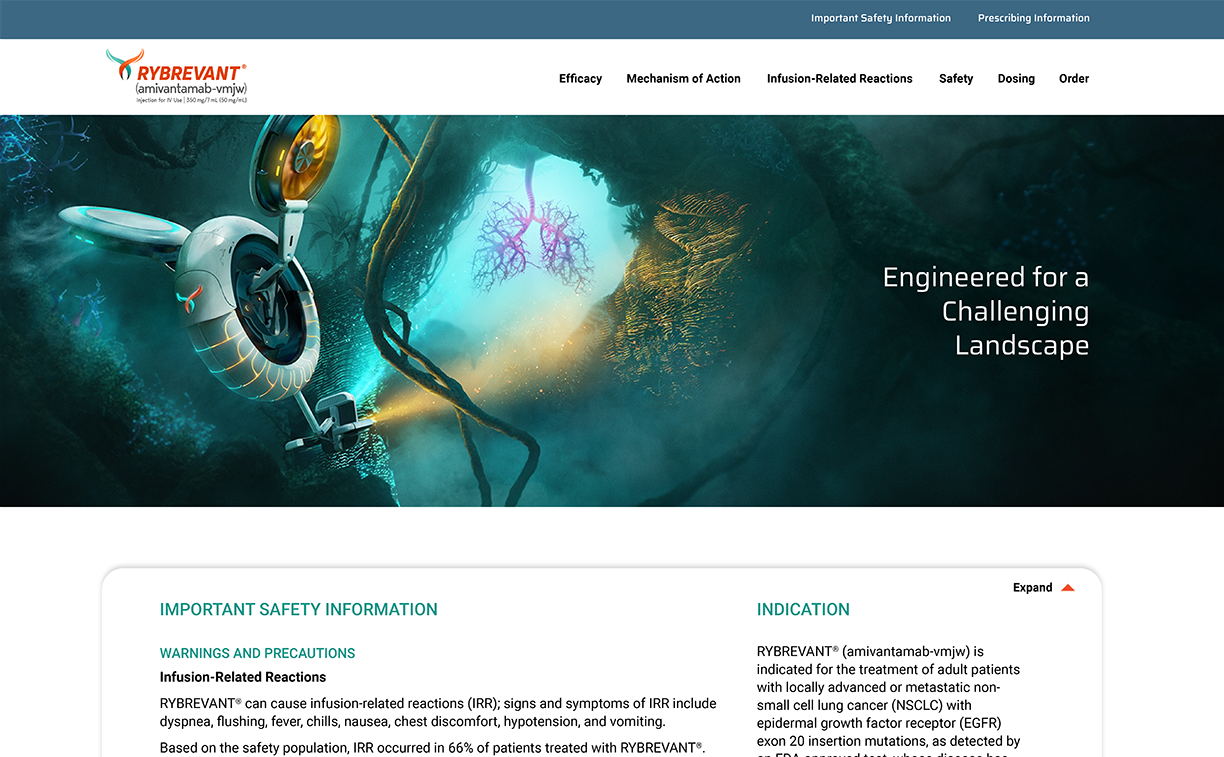Screen dimensions: 1224x757
Task: Click the hero image of the lung landscape
Action: (612, 311)
